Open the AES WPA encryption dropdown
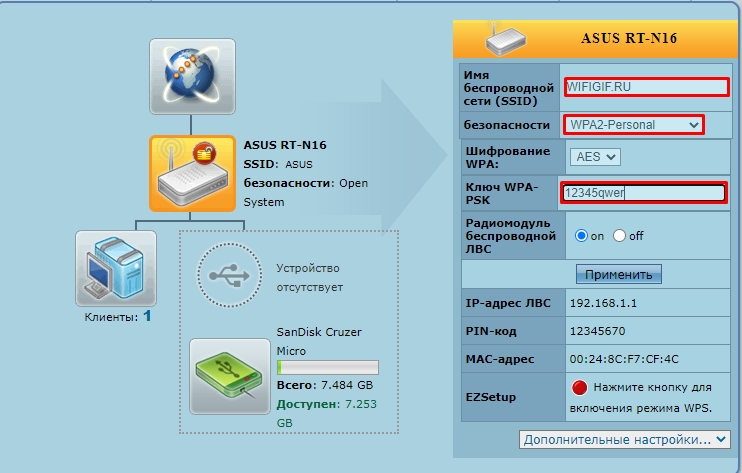742x473 pixels. click(x=595, y=157)
